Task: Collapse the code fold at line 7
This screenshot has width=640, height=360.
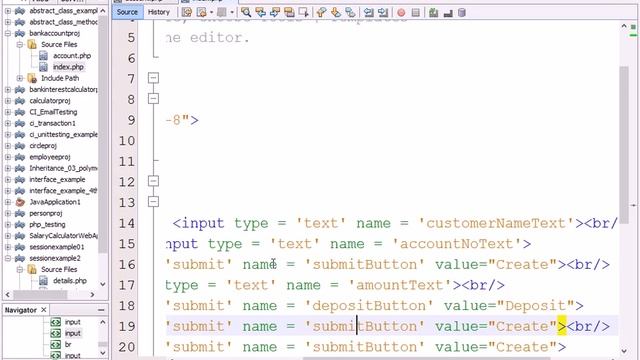Action: (x=153, y=78)
